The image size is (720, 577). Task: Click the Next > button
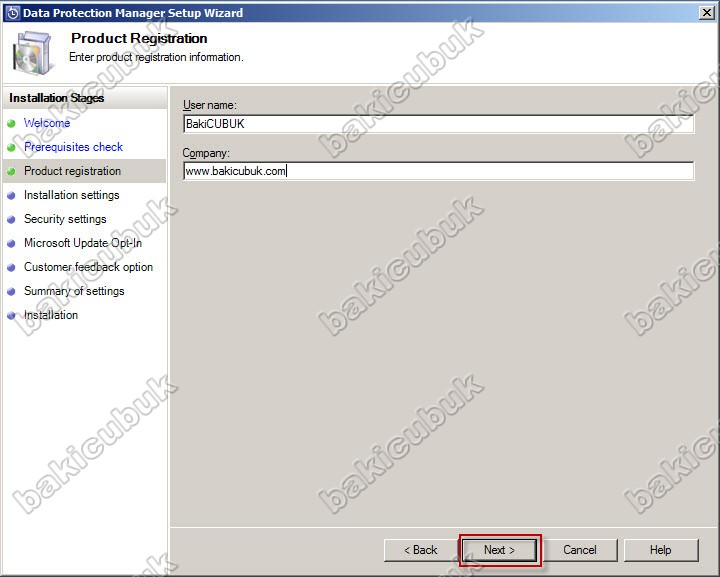pos(499,550)
